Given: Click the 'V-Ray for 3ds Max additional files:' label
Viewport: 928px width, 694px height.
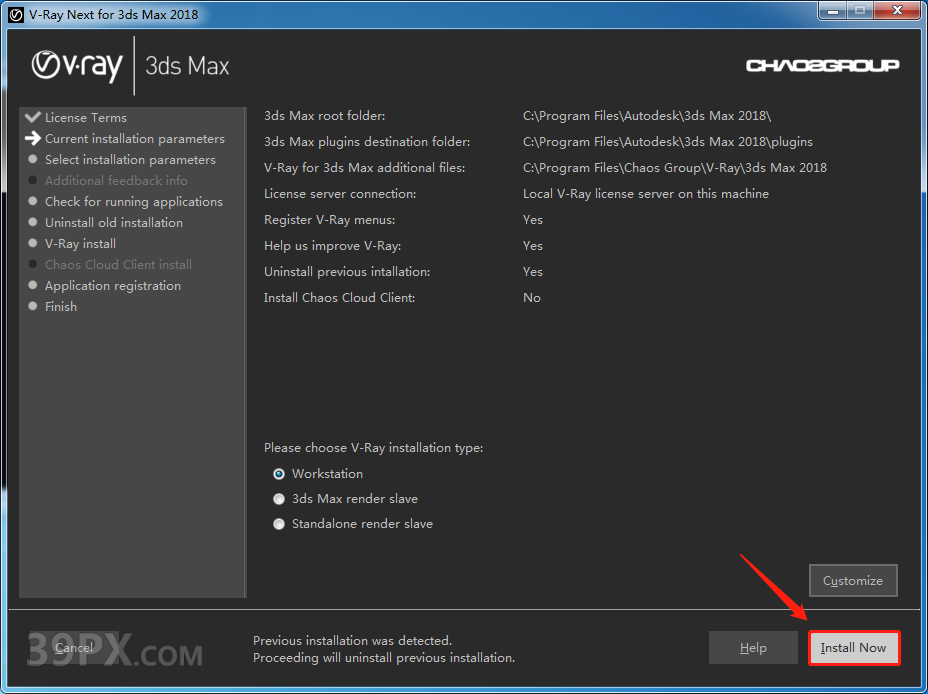Looking at the screenshot, I should point(365,168).
